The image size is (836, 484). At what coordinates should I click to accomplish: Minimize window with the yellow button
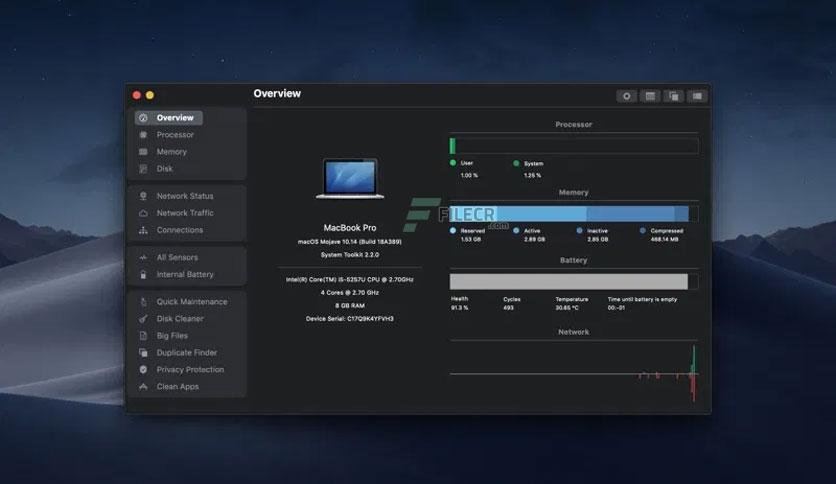150,95
